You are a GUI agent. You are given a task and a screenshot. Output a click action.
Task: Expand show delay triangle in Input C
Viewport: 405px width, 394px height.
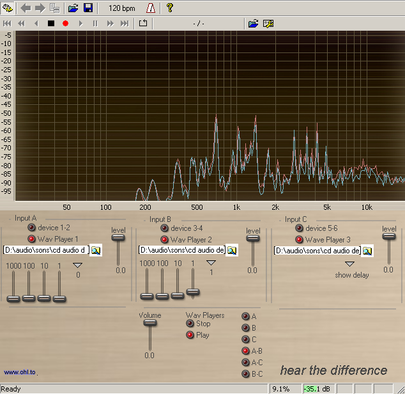click(x=349, y=264)
